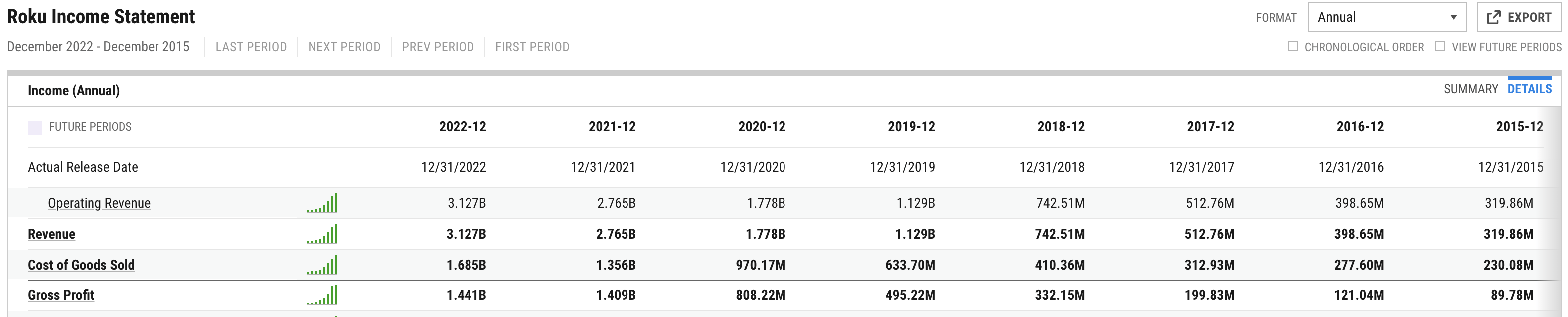This screenshot has width=1568, height=317.
Task: Open the Cost of Goods Sold link
Action: (x=81, y=265)
